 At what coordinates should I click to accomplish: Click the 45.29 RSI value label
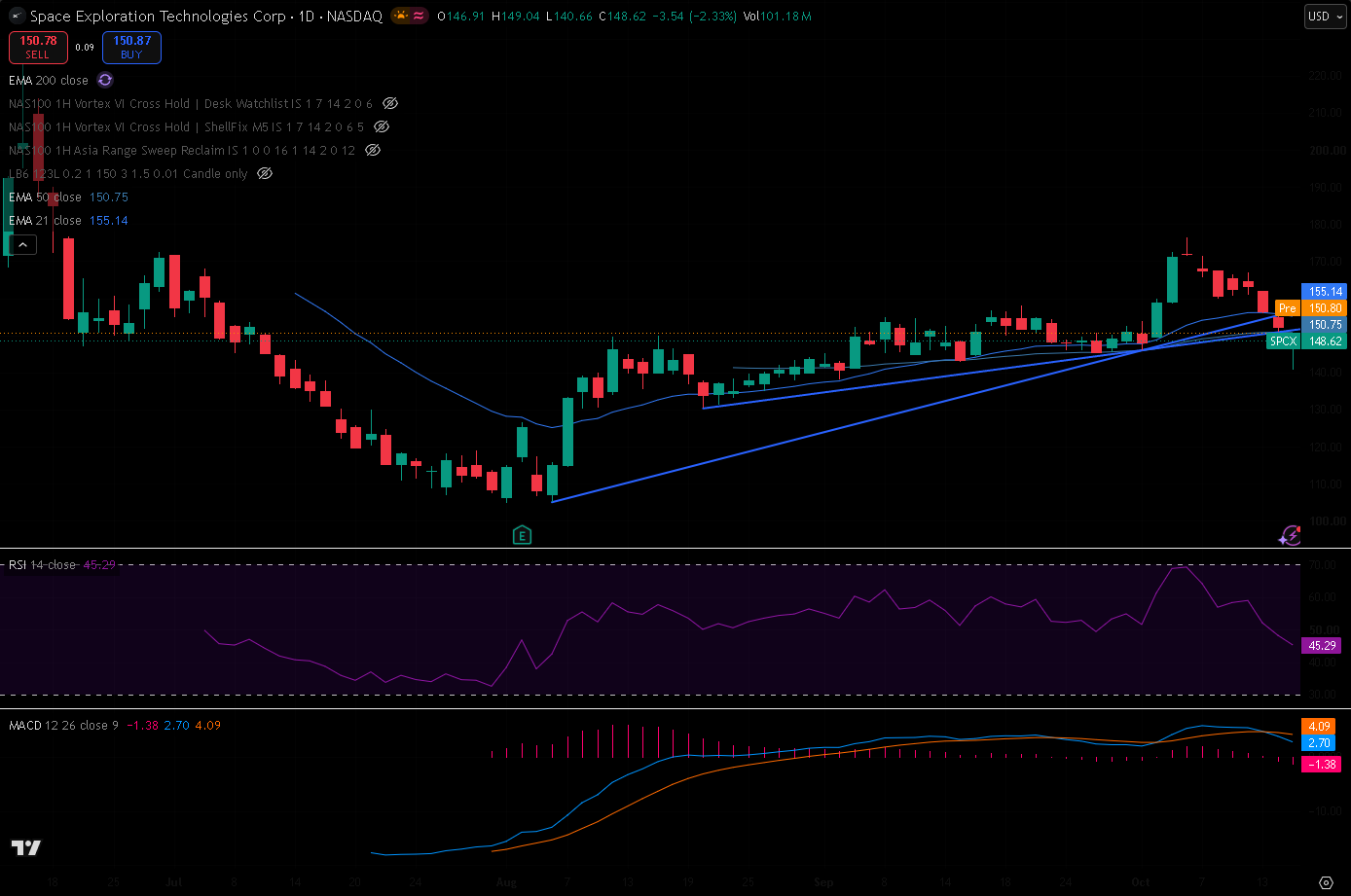click(x=1321, y=645)
